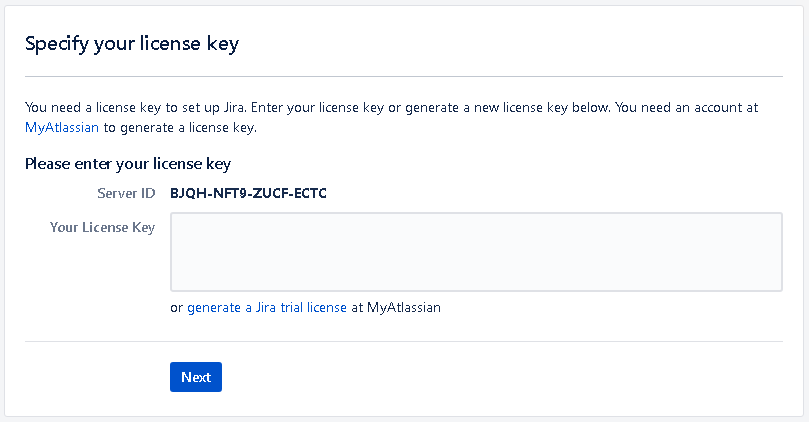Click the Server ID field label
The width and height of the screenshot is (809, 422).
(126, 193)
